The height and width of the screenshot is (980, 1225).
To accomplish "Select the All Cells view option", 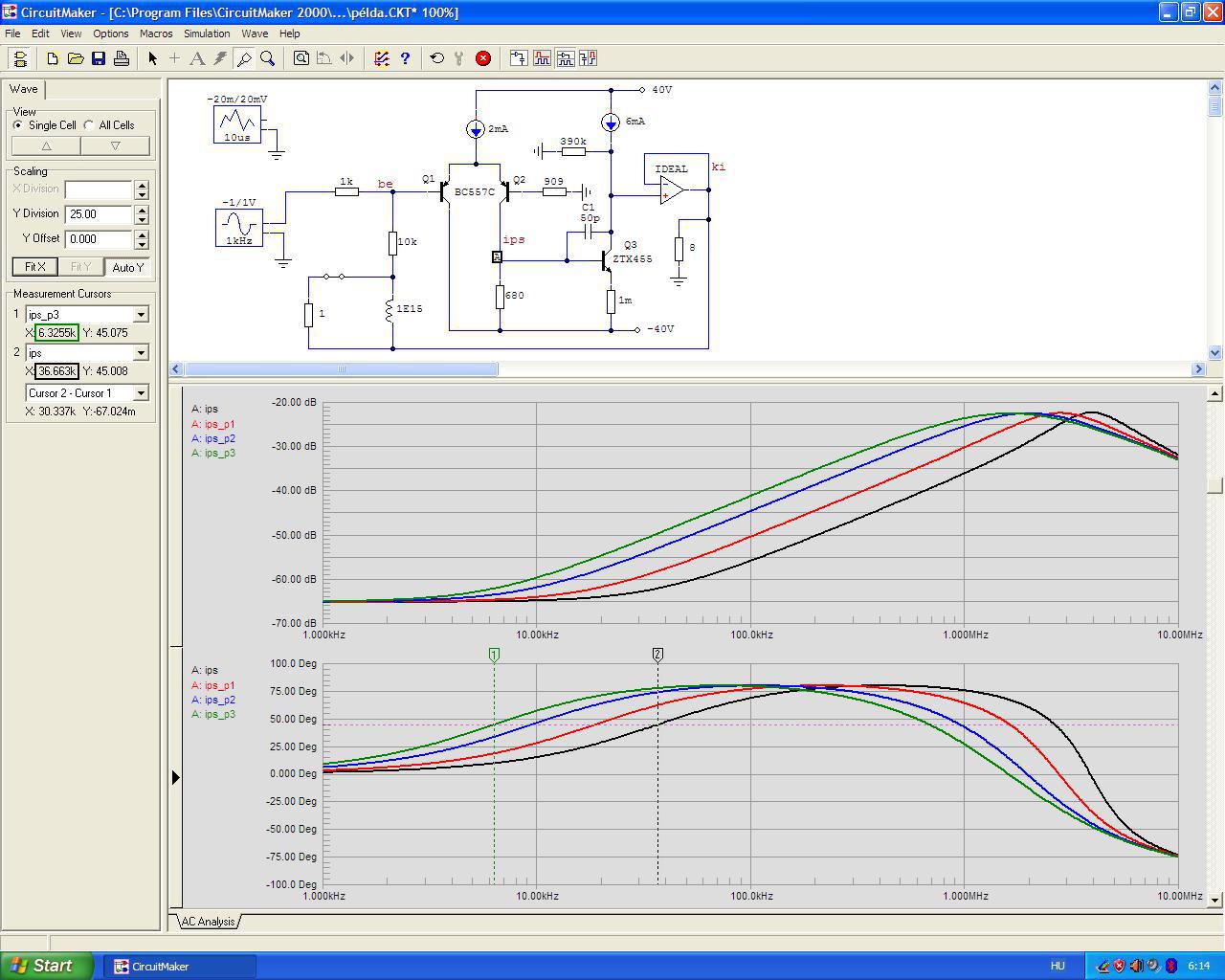I will (x=89, y=125).
